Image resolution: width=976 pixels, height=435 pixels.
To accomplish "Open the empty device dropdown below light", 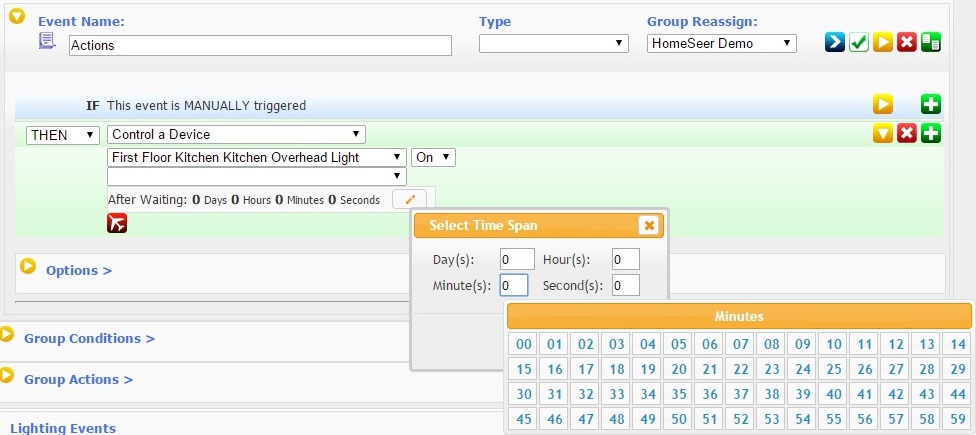I will (x=256, y=177).
